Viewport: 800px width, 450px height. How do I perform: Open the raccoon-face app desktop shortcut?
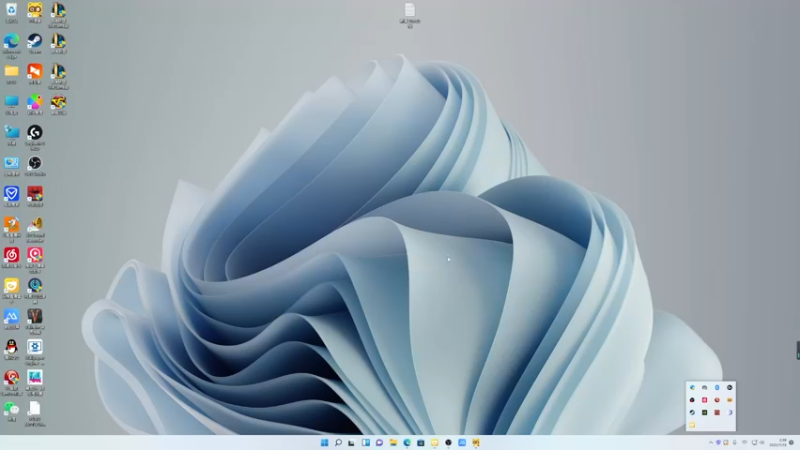35,12
